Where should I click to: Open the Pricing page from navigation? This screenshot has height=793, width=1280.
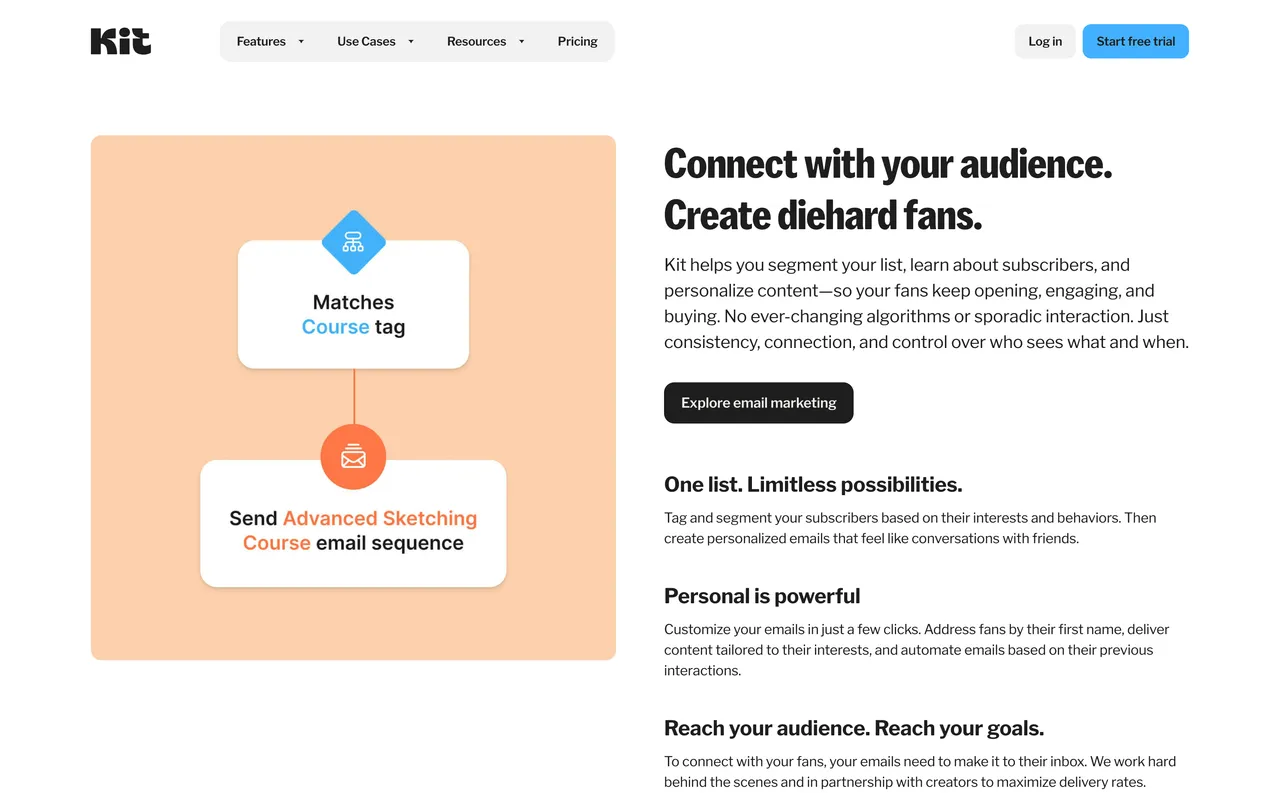coord(577,42)
